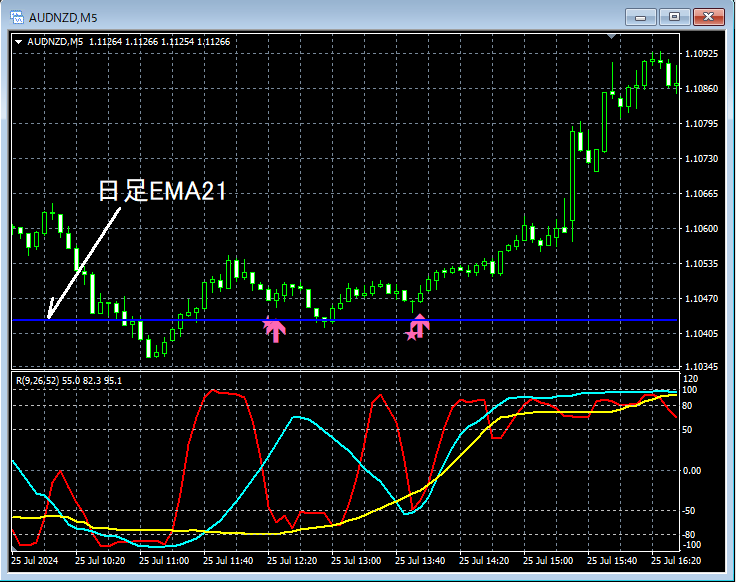Click the AUDNZD,M5 window title text
Viewport: 737px width, 582px height.
(63, 18)
